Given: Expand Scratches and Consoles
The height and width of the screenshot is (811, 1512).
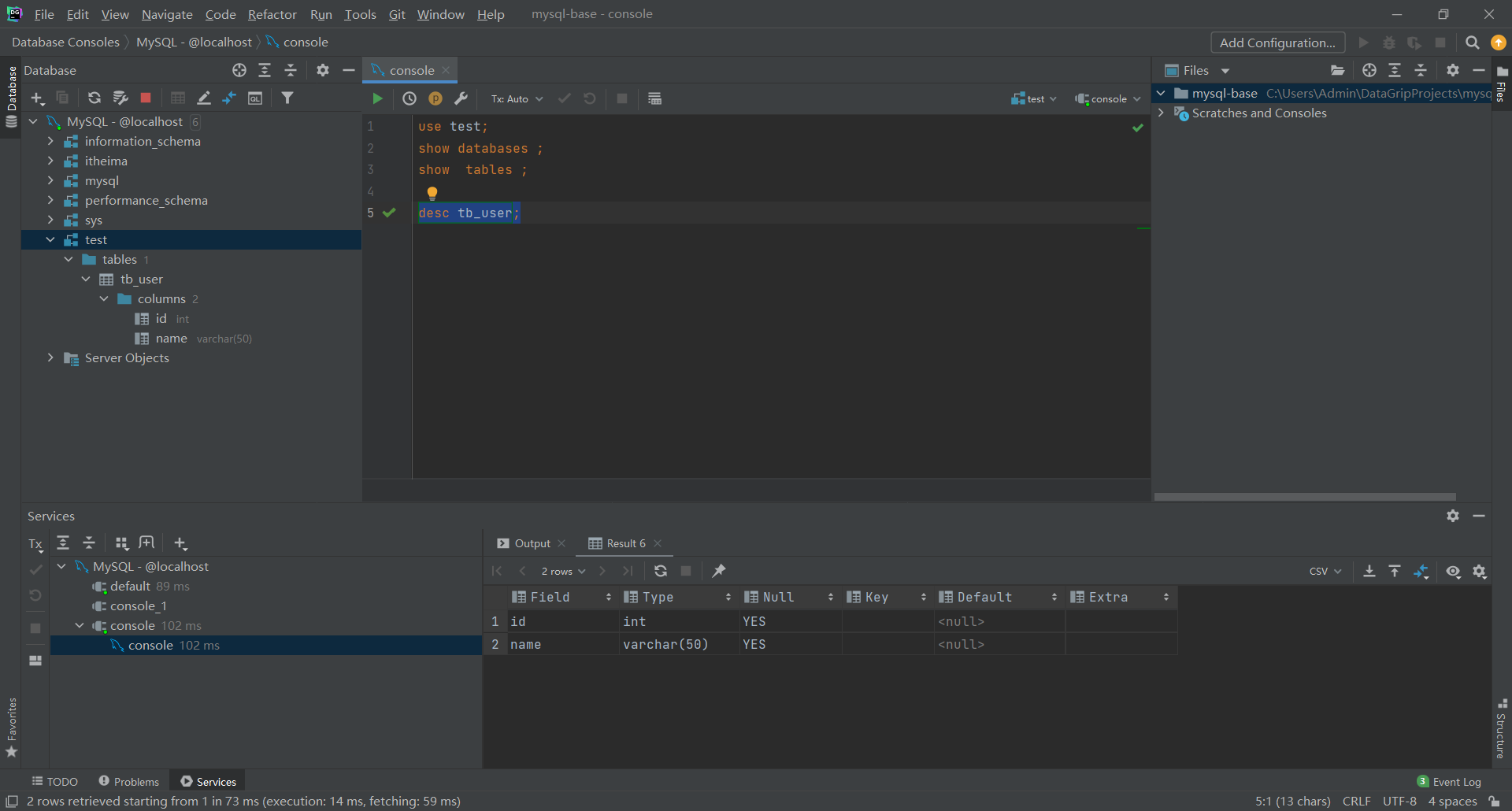Looking at the screenshot, I should click(x=1161, y=113).
